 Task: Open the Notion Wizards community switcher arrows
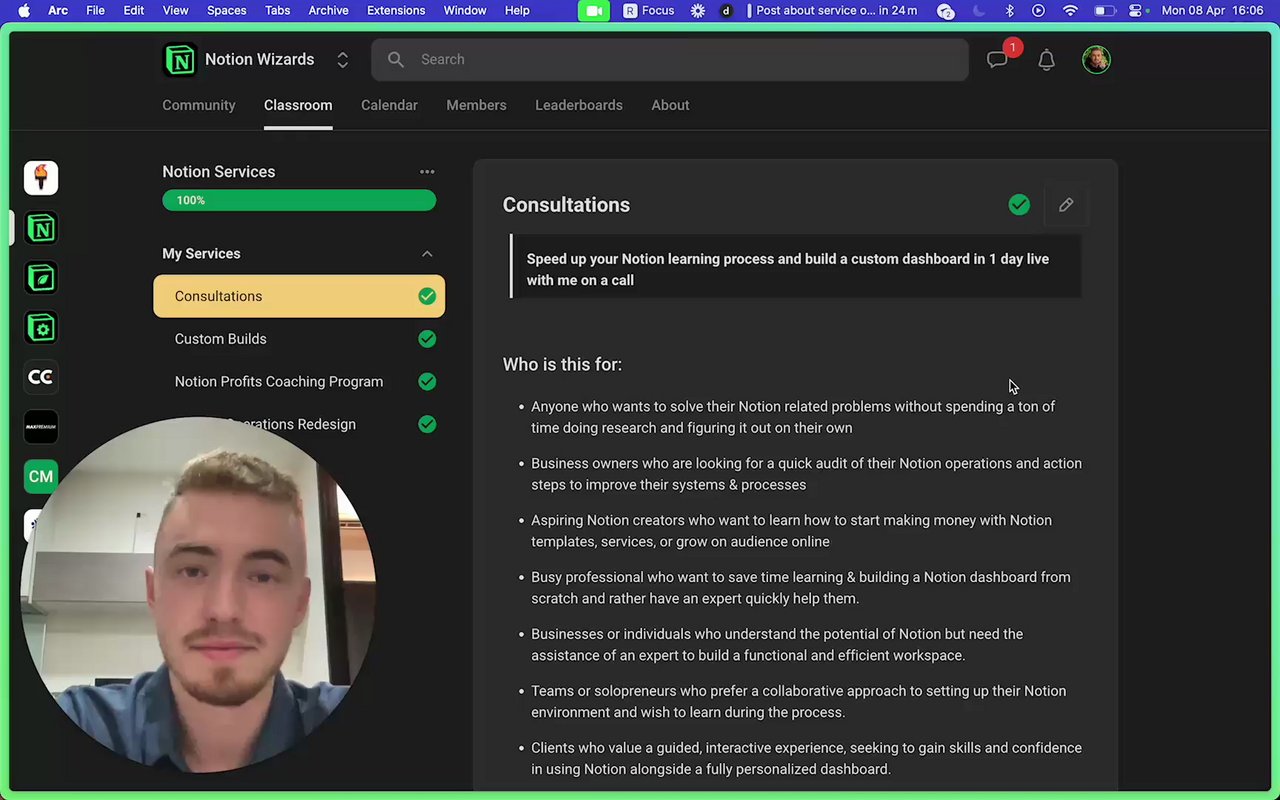click(342, 60)
